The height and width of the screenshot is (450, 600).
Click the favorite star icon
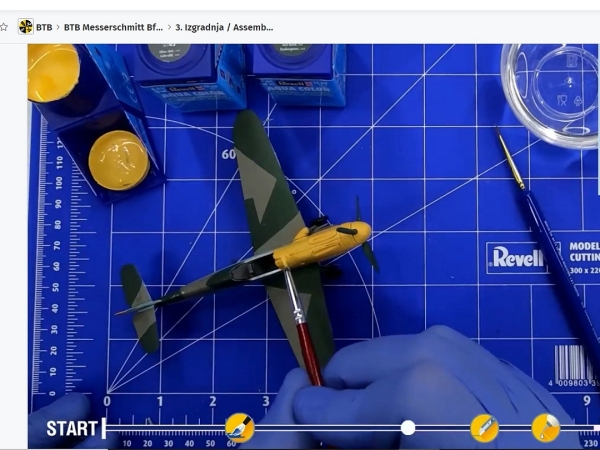click(x=4, y=27)
